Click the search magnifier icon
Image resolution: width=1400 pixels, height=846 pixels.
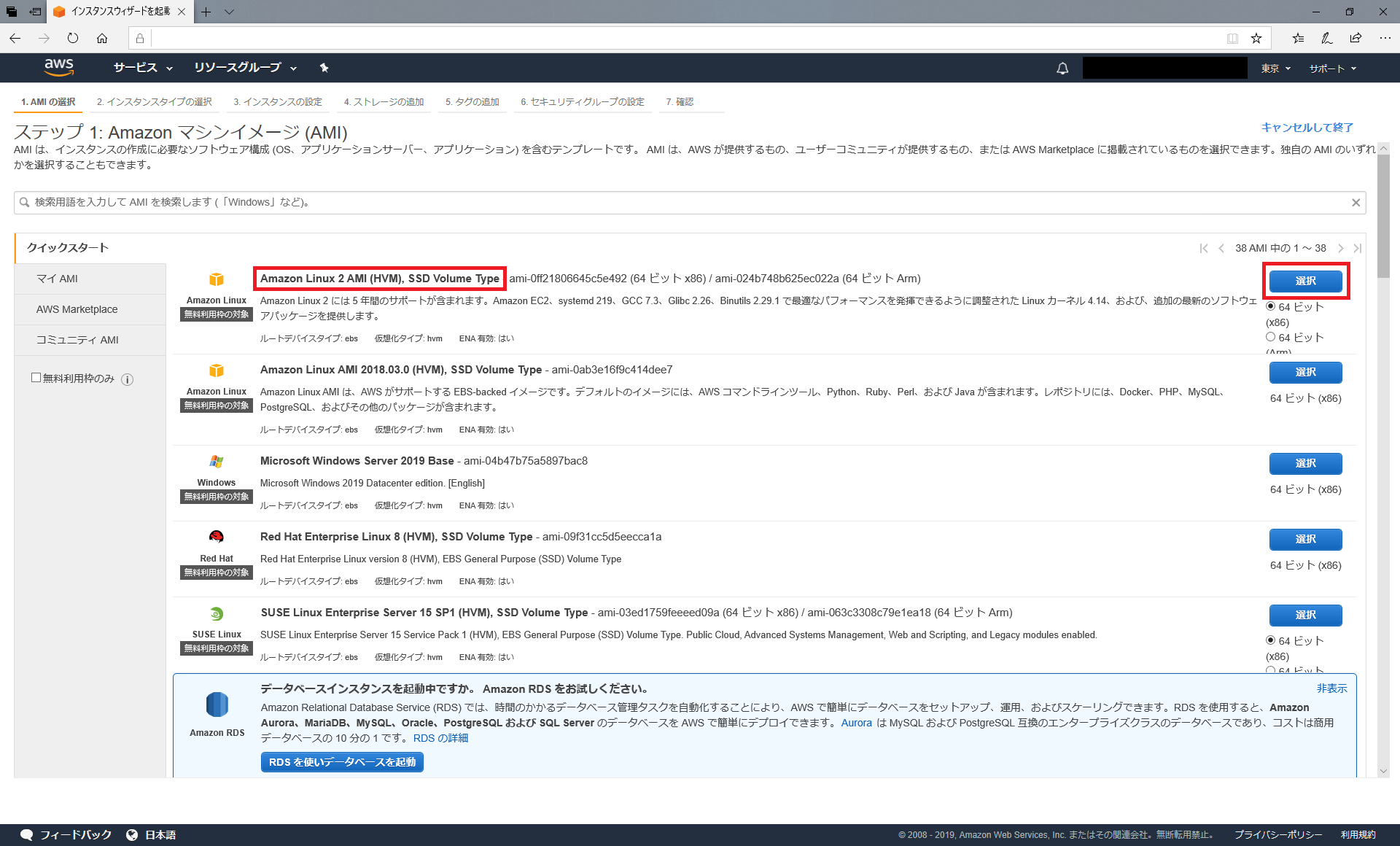(25, 203)
